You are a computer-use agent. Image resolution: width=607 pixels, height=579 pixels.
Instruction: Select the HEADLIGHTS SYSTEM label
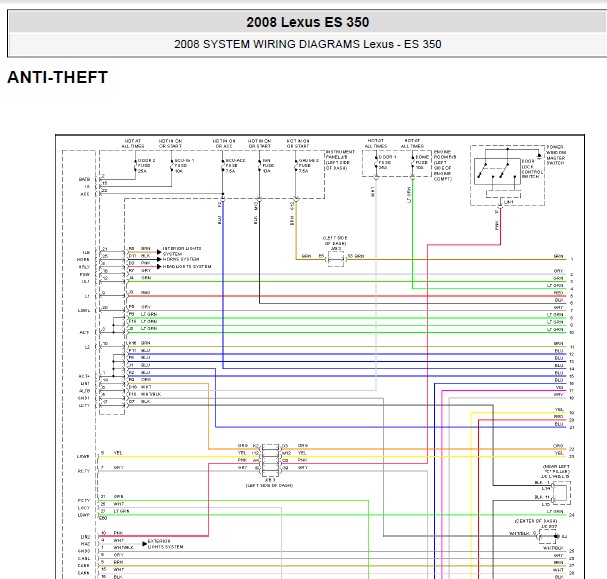tap(187, 267)
